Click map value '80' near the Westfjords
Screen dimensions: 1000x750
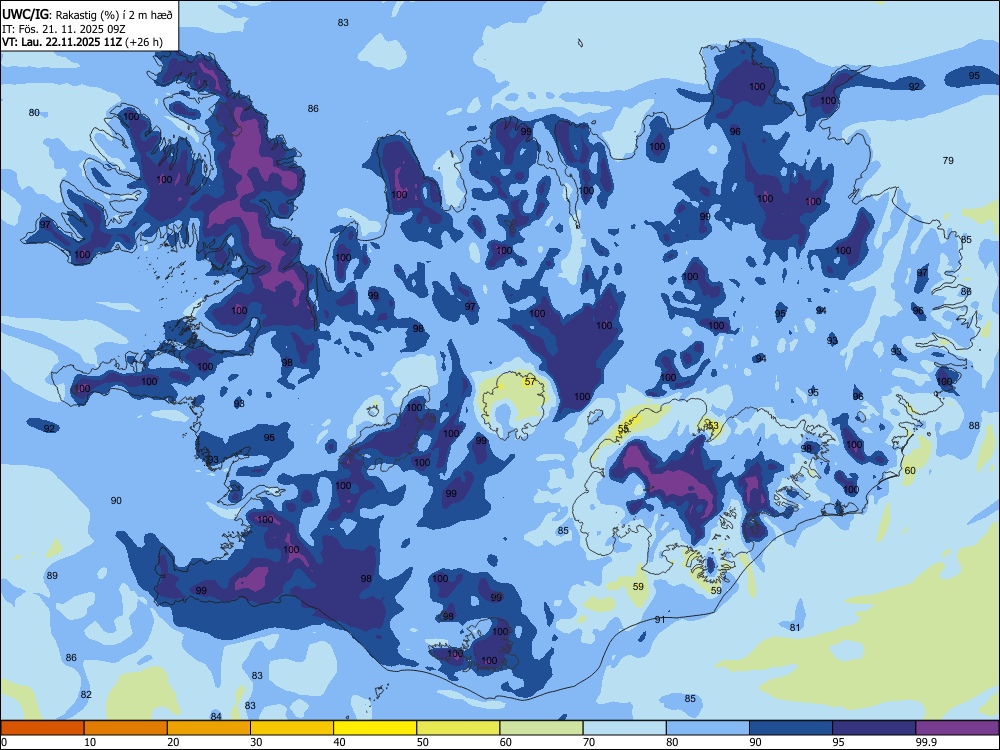tap(34, 113)
